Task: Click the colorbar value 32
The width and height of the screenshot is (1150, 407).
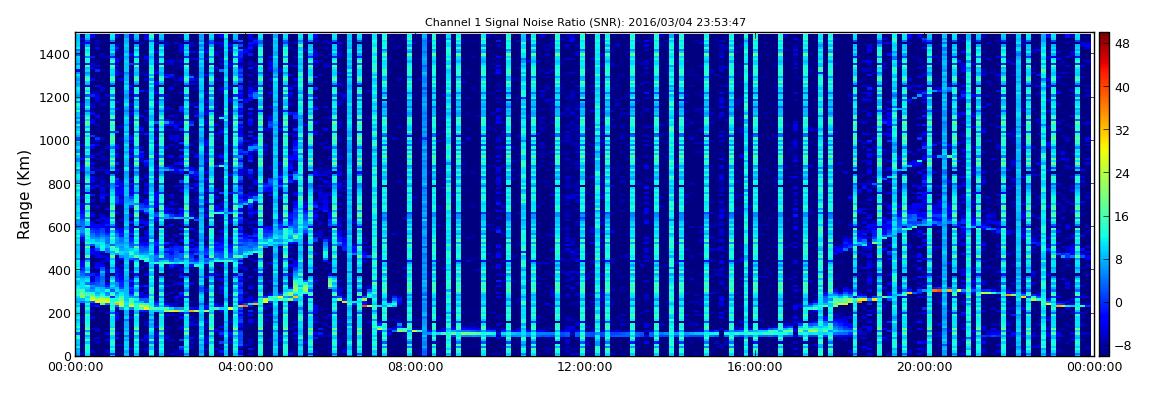Action: tap(1122, 130)
